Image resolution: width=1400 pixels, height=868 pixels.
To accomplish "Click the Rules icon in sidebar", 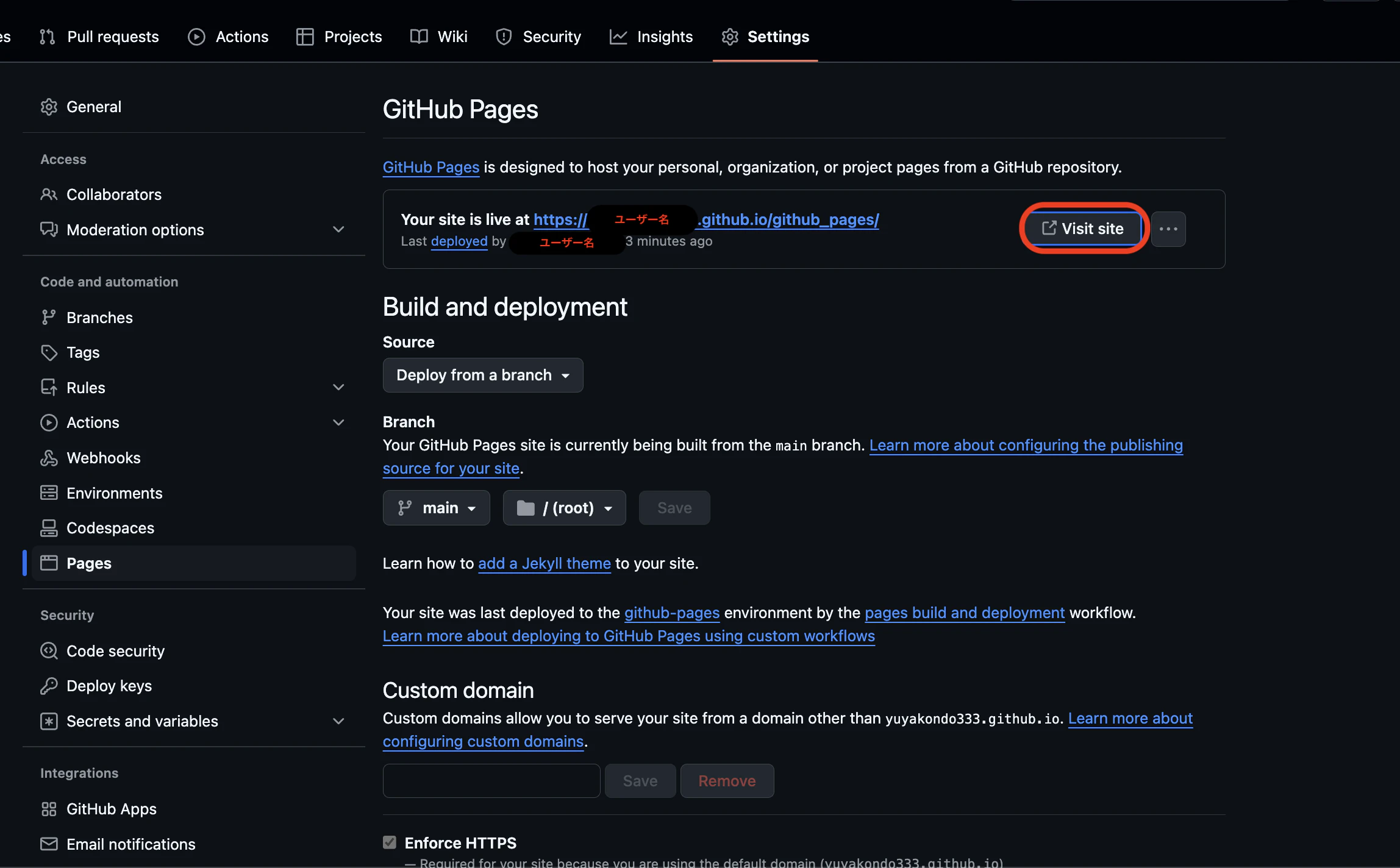I will click(49, 388).
